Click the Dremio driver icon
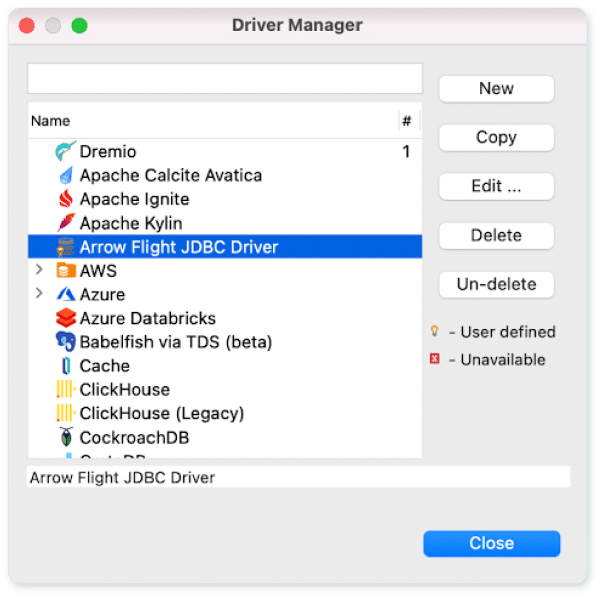 [66, 152]
